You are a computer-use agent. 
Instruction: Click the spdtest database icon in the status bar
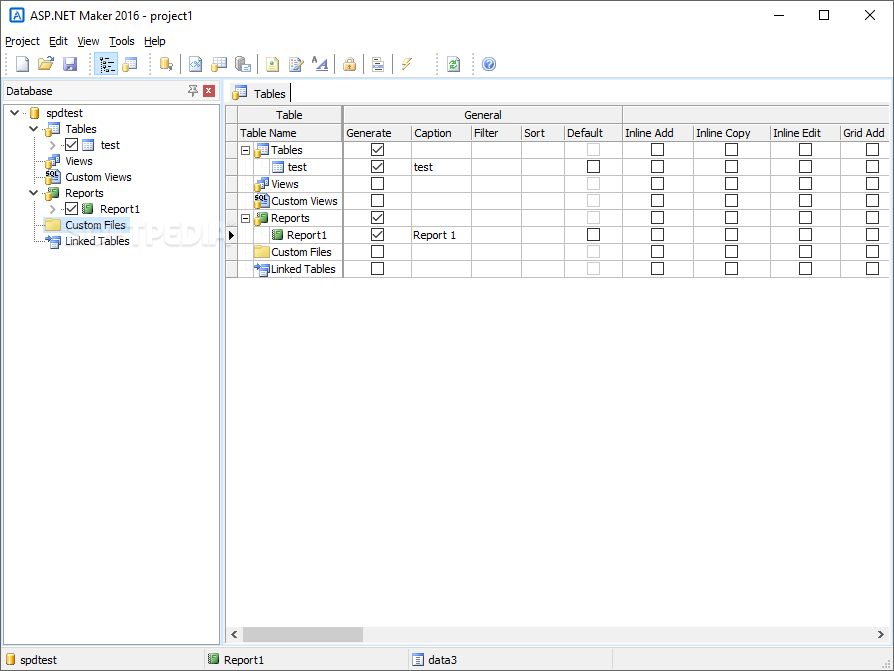pos(10,660)
